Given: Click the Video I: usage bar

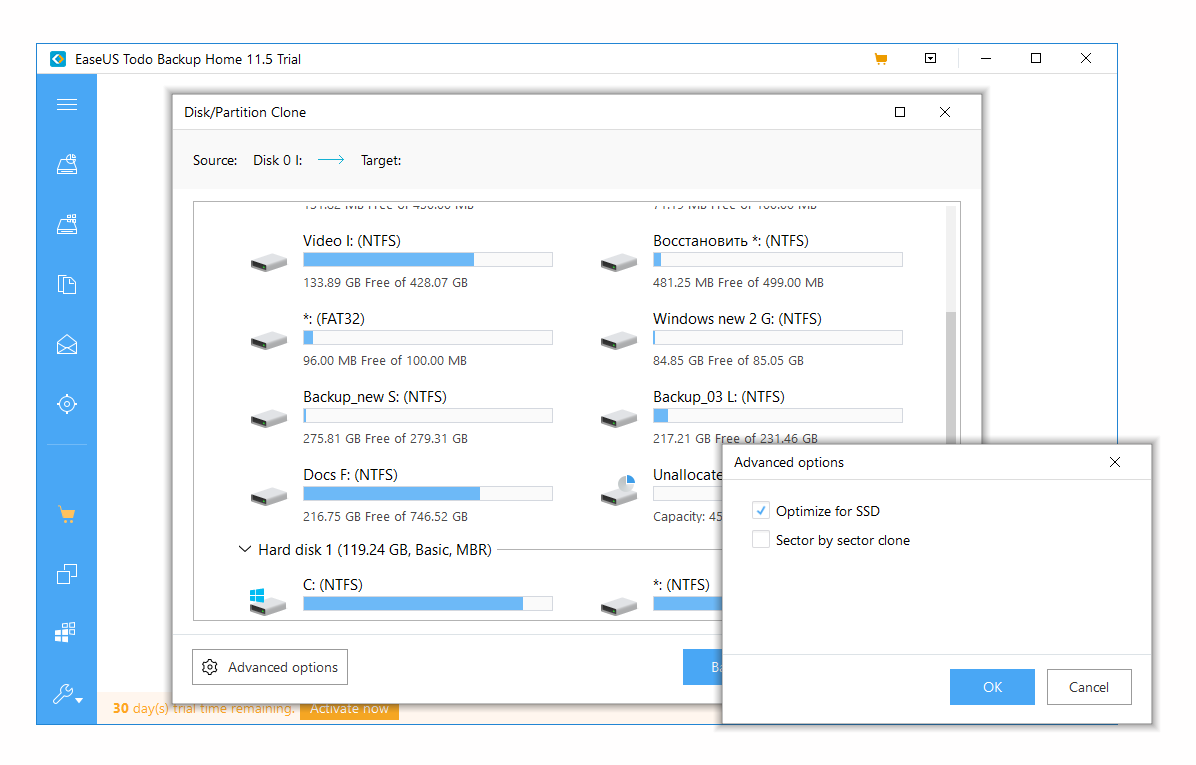Looking at the screenshot, I should [428, 259].
